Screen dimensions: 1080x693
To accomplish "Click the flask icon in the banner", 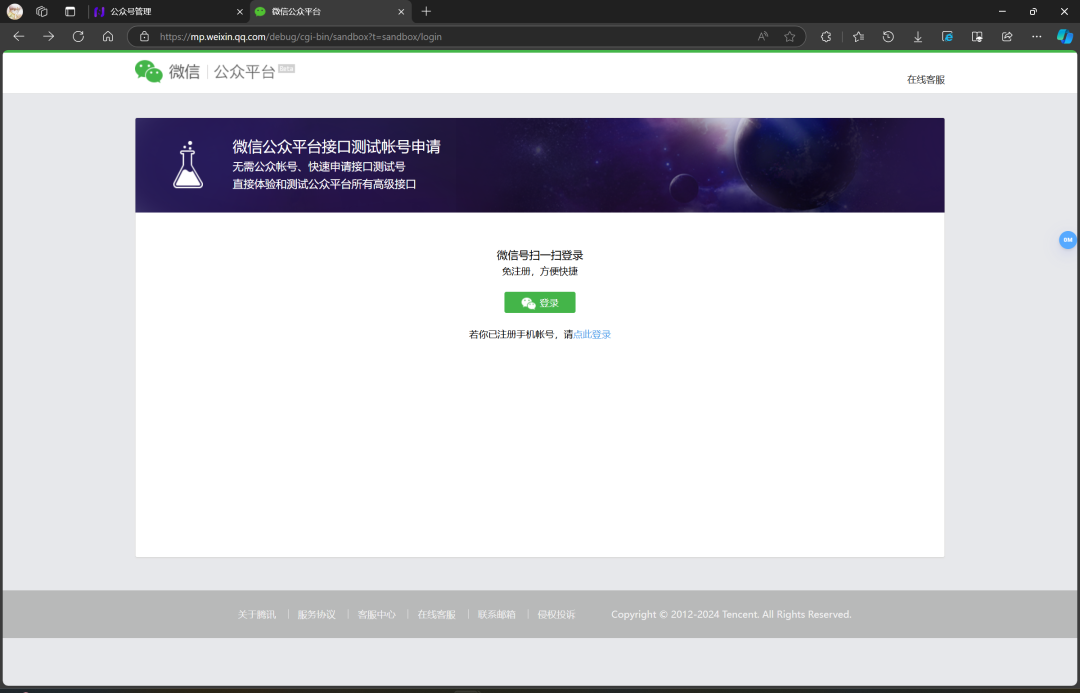I will pyautogui.click(x=187, y=165).
